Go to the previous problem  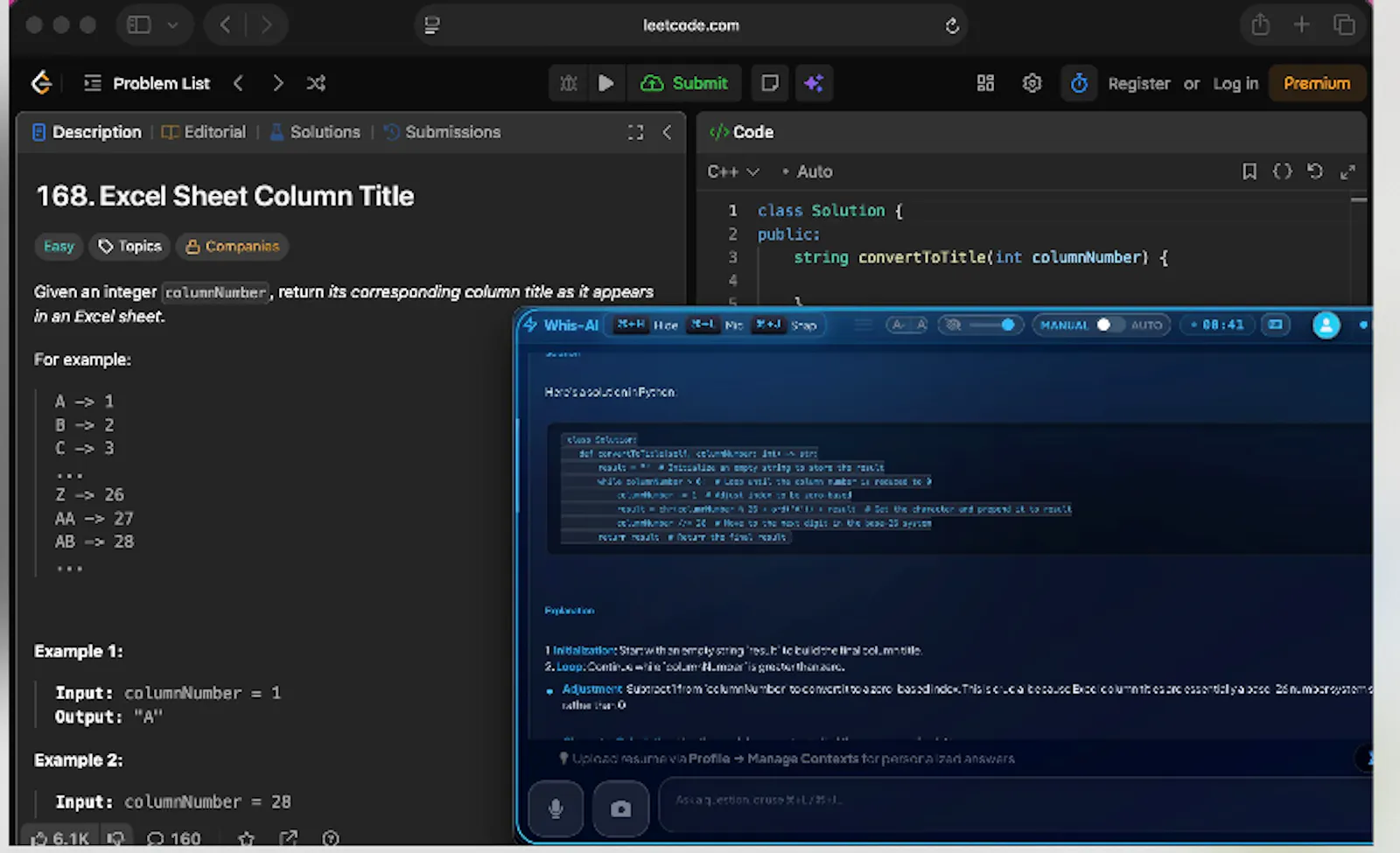click(238, 83)
